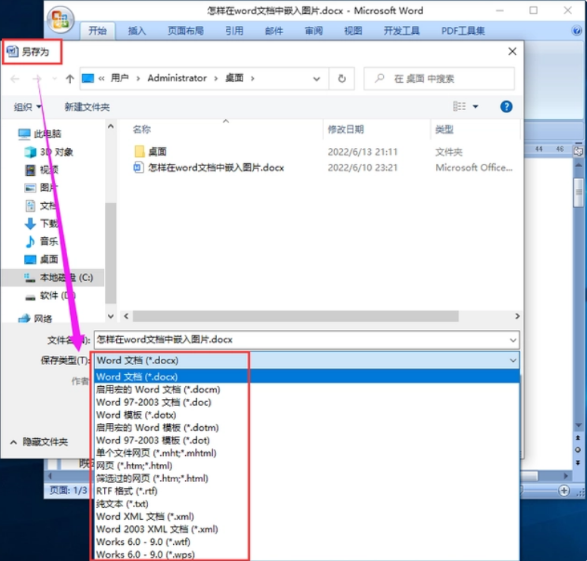Expand the file name history dropdown

pyautogui.click(x=513, y=340)
